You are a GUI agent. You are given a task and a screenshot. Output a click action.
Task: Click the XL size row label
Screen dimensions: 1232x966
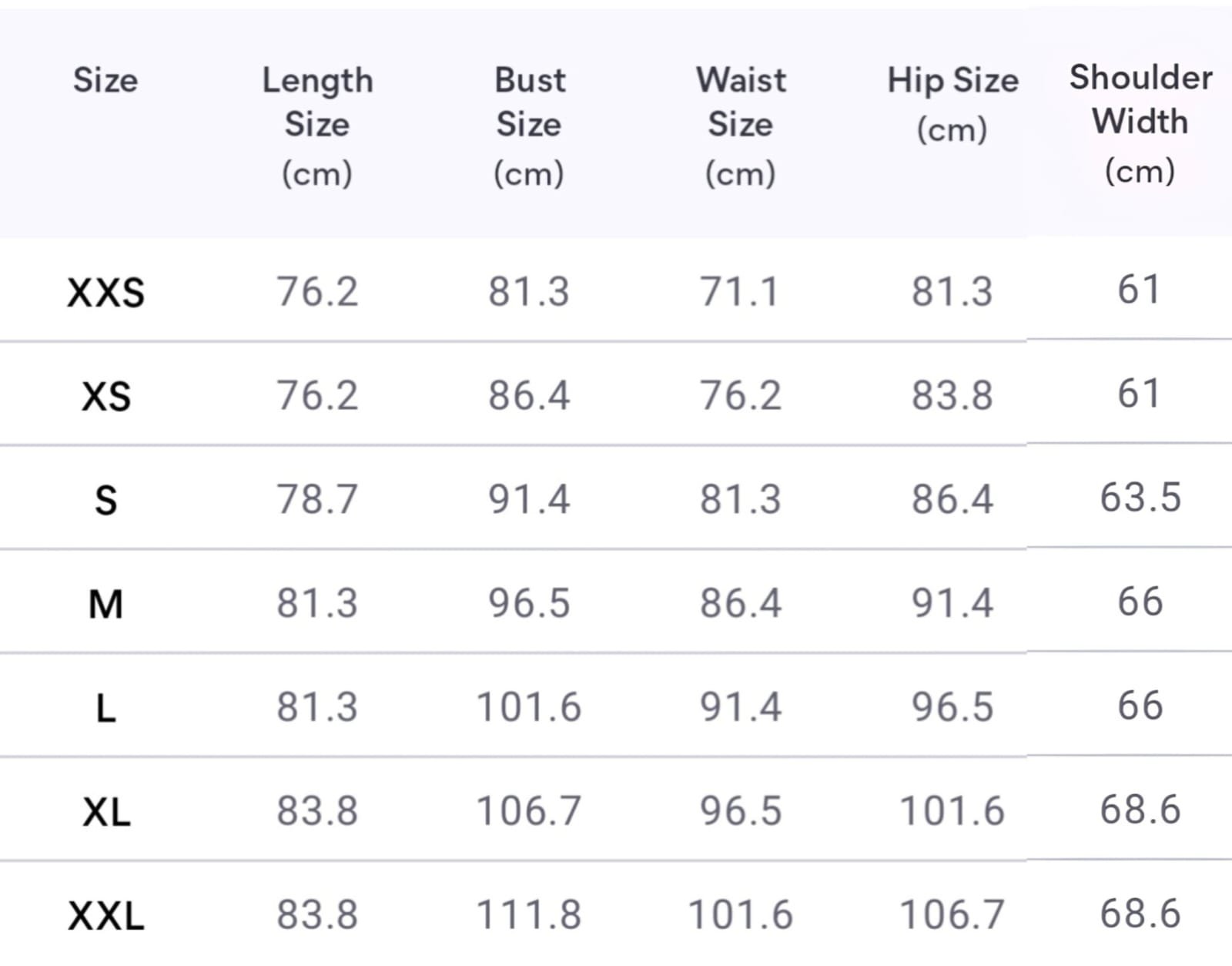click(x=105, y=812)
